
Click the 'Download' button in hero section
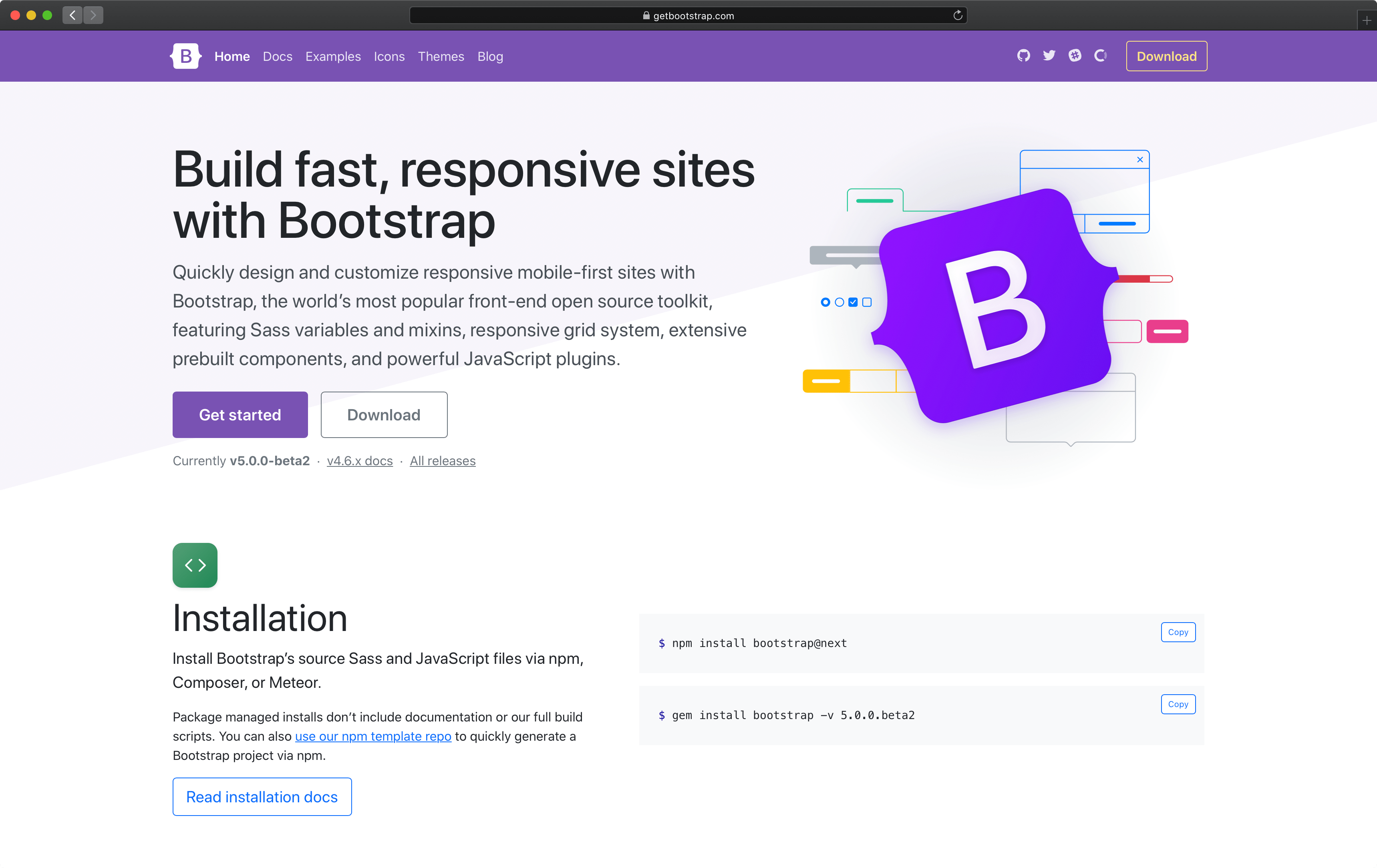coord(385,414)
